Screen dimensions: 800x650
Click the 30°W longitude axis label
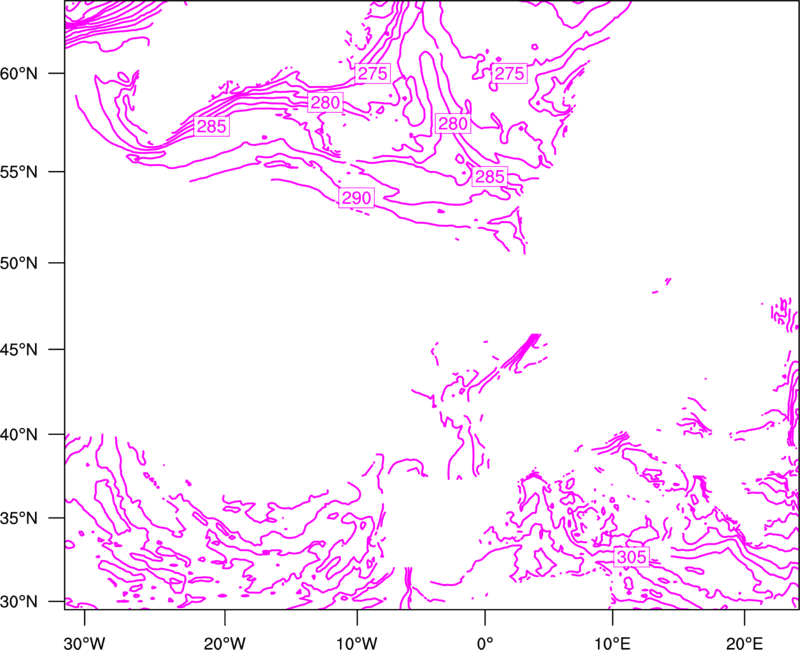85,643
